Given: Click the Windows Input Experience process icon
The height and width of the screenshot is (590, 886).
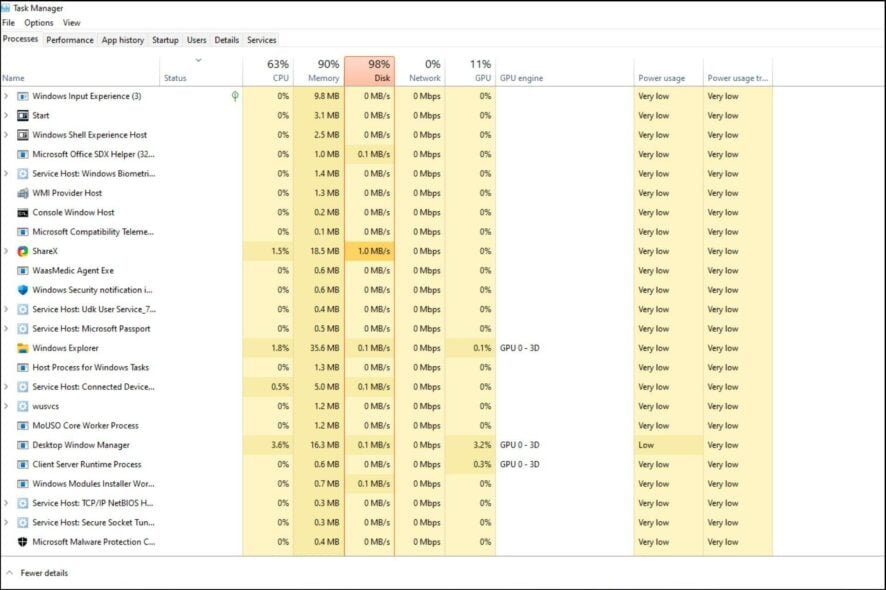Looking at the screenshot, I should click(x=23, y=97).
